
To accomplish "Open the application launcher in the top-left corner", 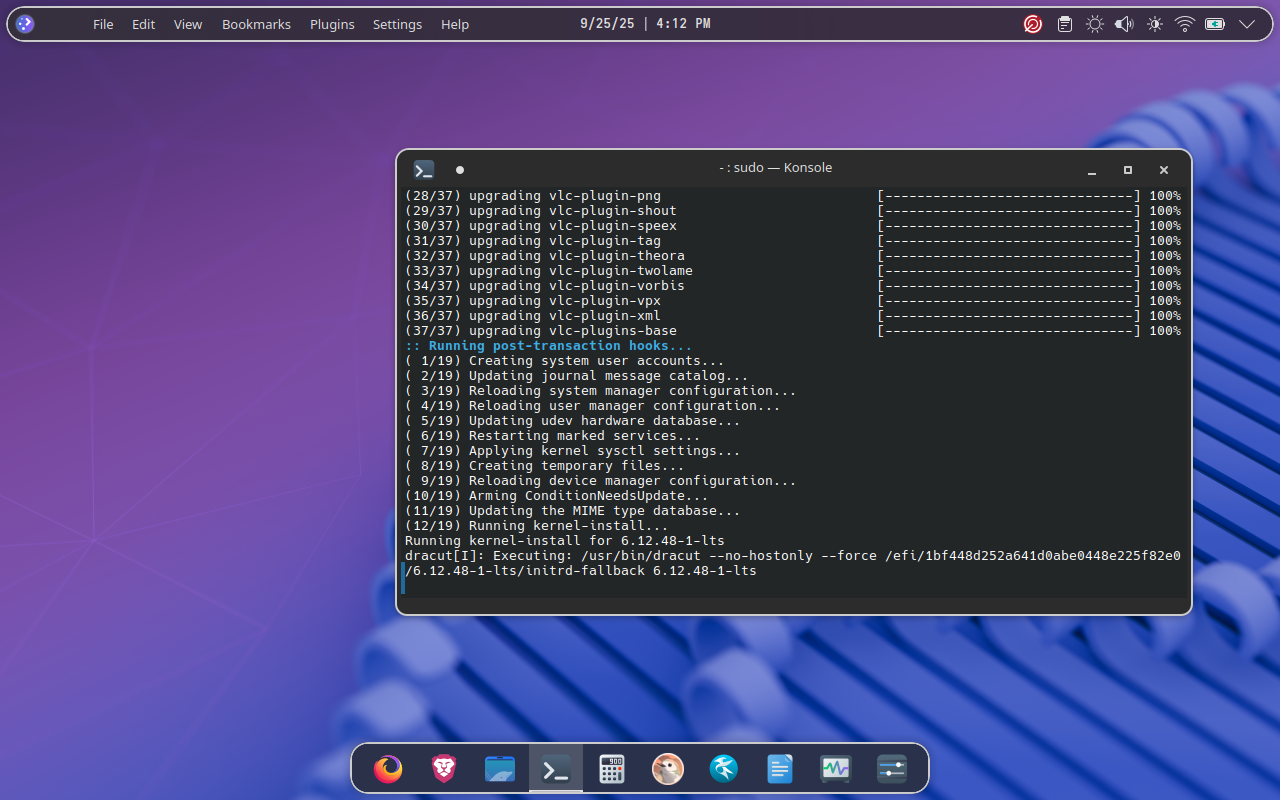I will (25, 24).
